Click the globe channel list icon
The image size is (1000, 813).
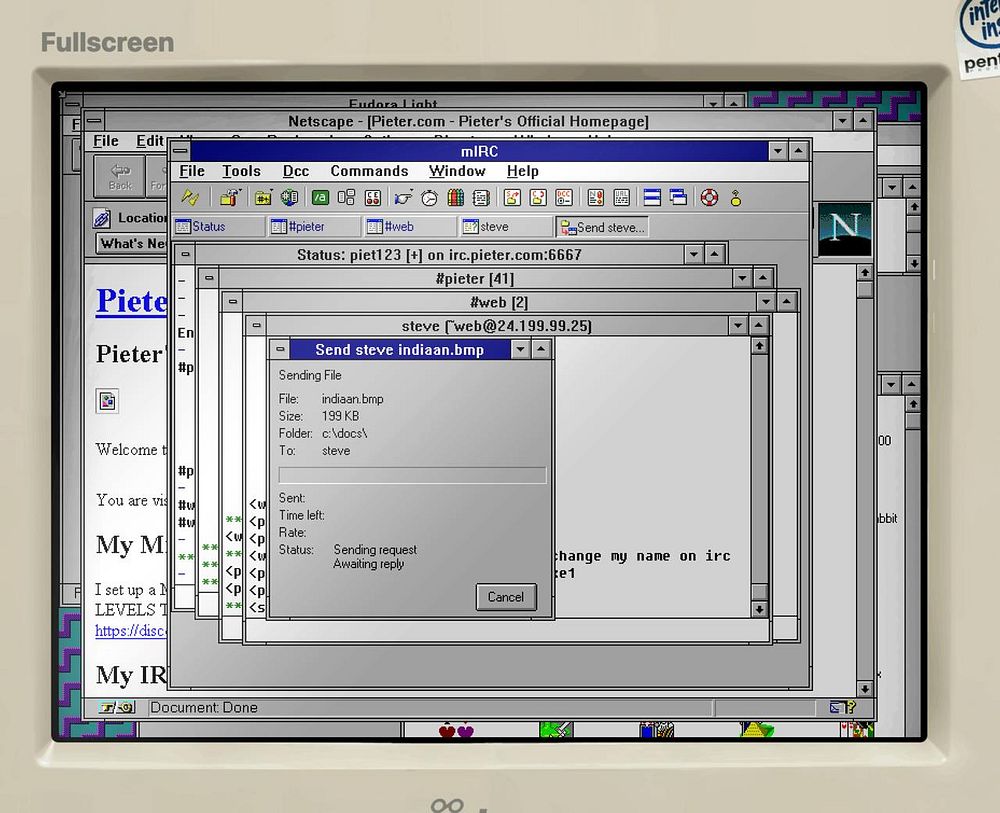click(x=290, y=198)
